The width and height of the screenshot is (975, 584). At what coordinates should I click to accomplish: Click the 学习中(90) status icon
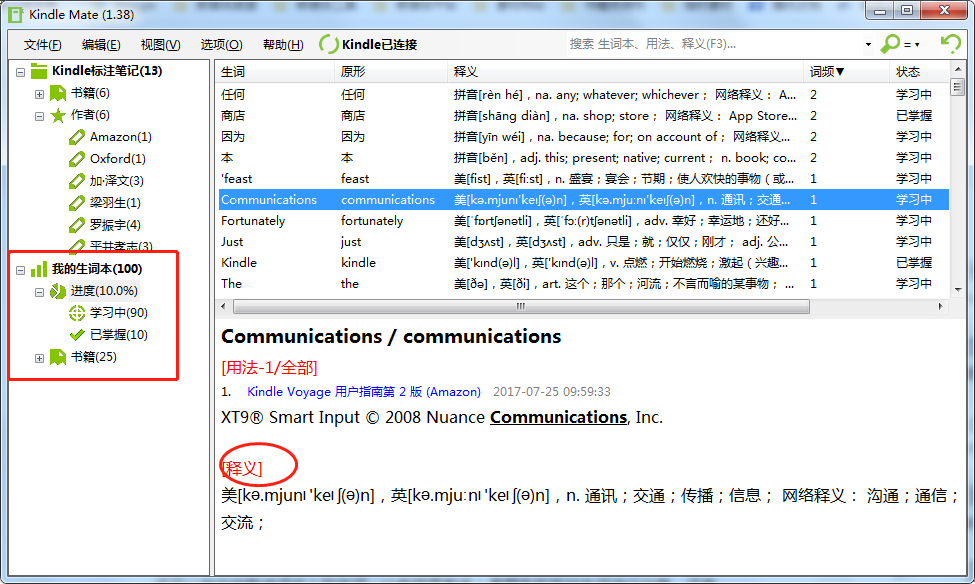pos(76,313)
